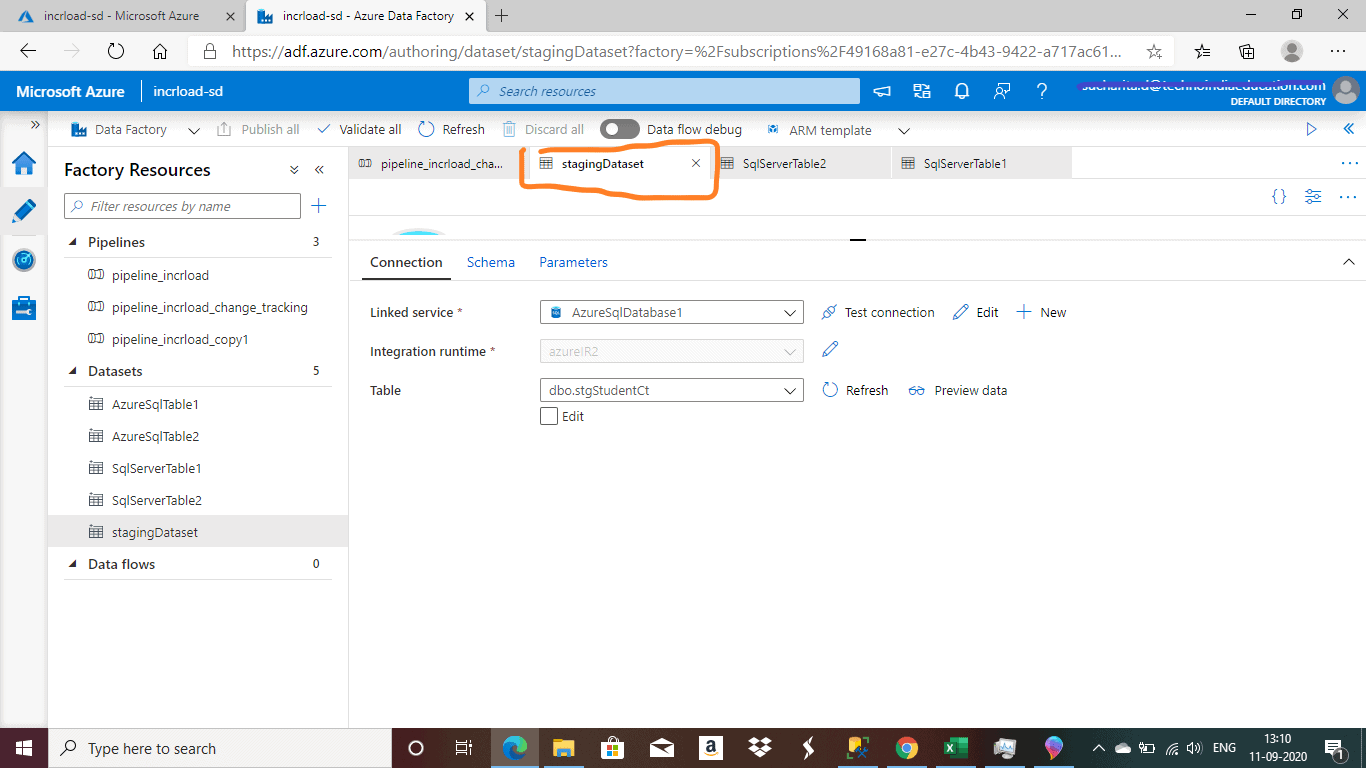
Task: Open the Manage toolbox hub
Action: (x=24, y=308)
